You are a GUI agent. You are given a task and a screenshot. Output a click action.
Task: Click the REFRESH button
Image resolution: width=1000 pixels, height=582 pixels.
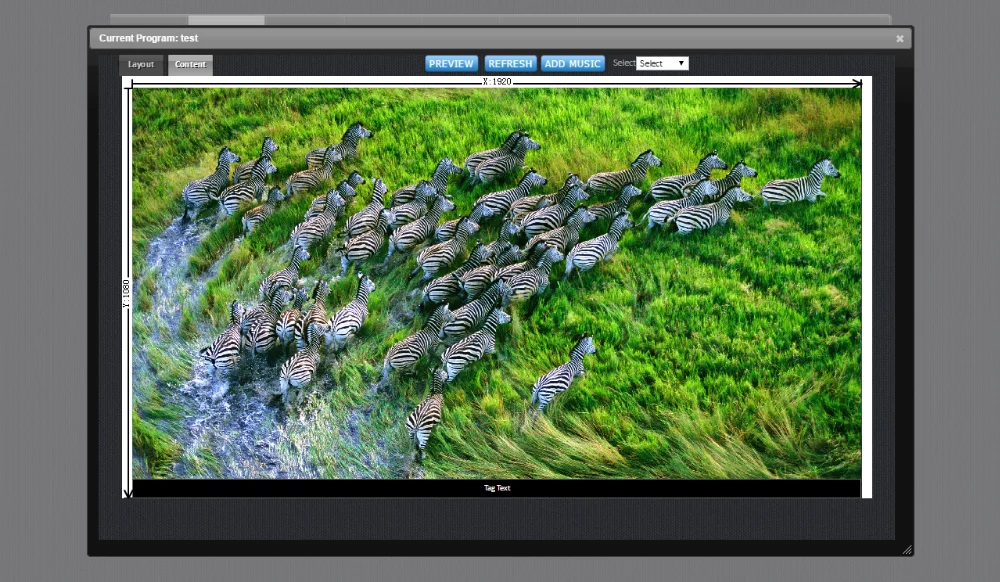click(510, 64)
